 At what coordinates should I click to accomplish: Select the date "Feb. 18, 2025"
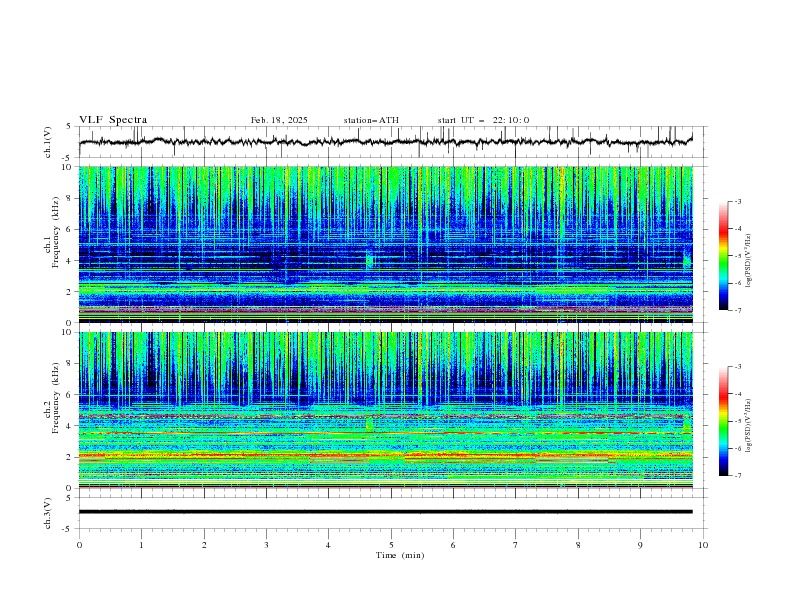279,120
